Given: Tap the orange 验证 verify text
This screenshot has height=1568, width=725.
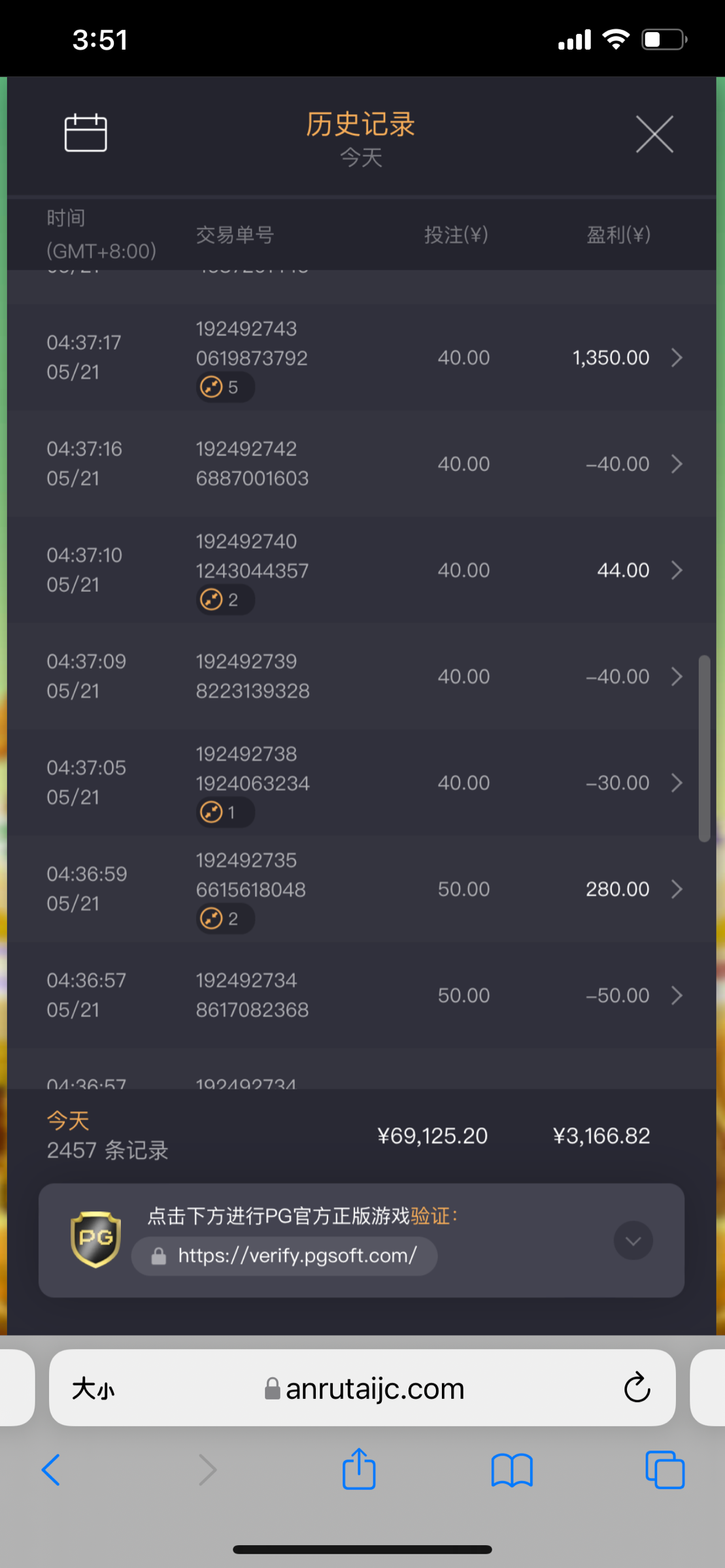Looking at the screenshot, I should click(430, 1216).
